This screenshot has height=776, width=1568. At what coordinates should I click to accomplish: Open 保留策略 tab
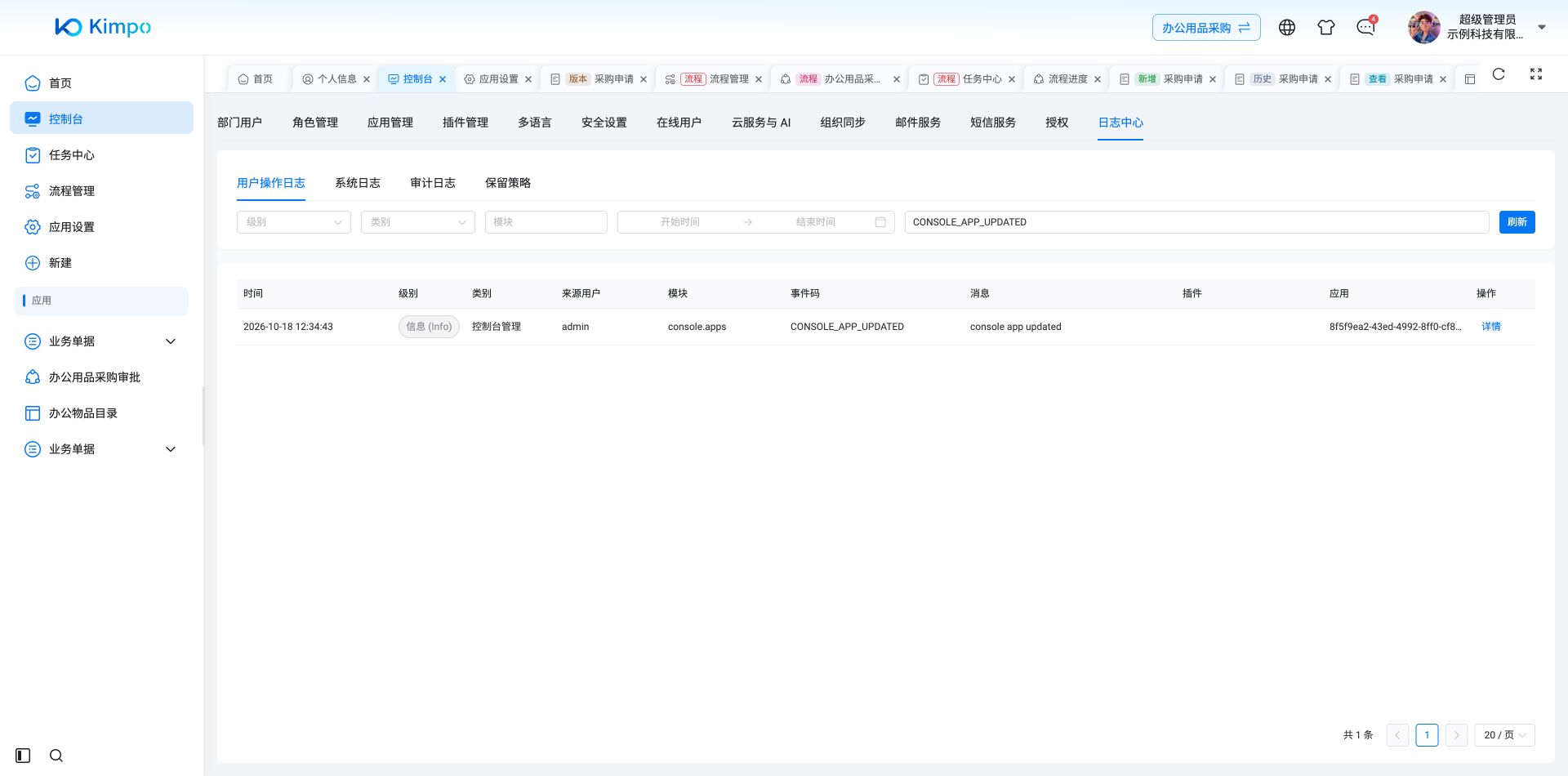(508, 183)
